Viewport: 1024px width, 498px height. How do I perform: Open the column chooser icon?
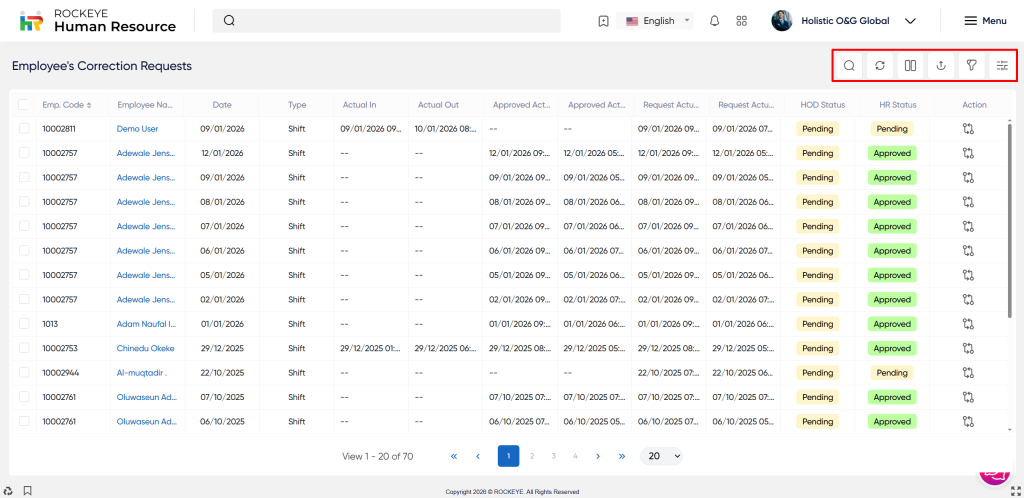(x=910, y=66)
